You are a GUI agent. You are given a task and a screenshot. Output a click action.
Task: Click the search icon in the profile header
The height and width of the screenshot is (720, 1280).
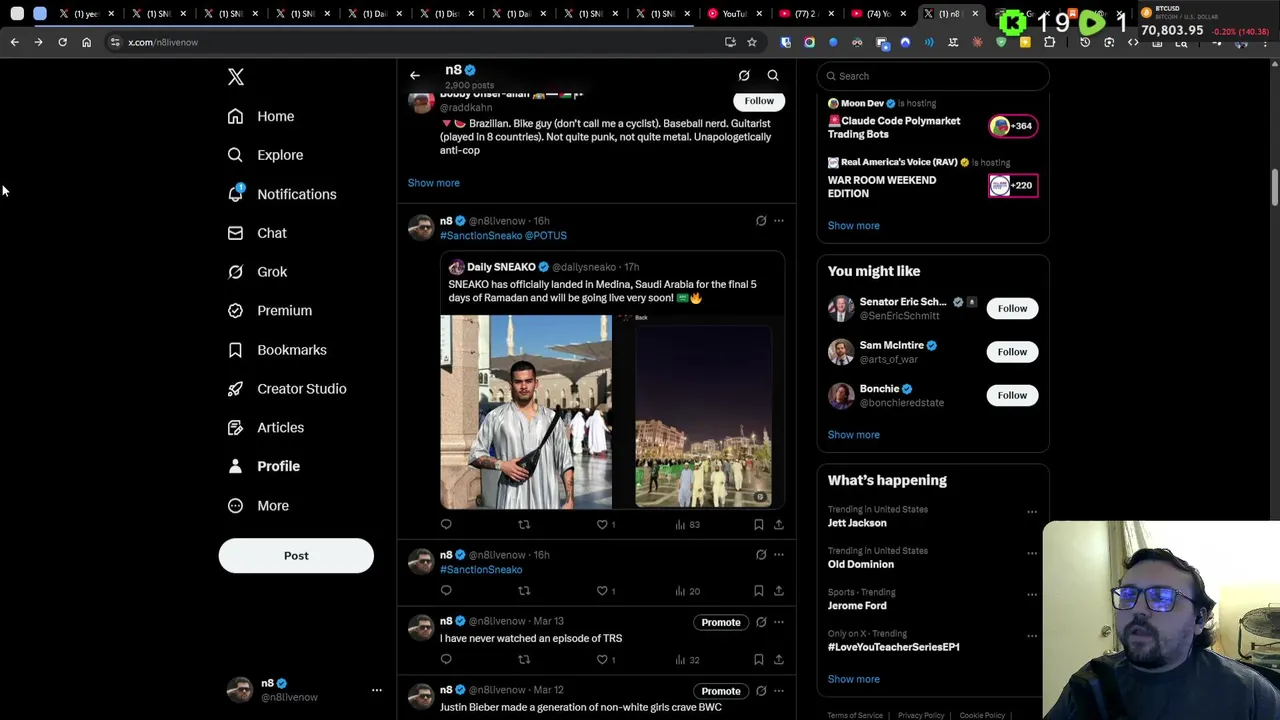[773, 75]
